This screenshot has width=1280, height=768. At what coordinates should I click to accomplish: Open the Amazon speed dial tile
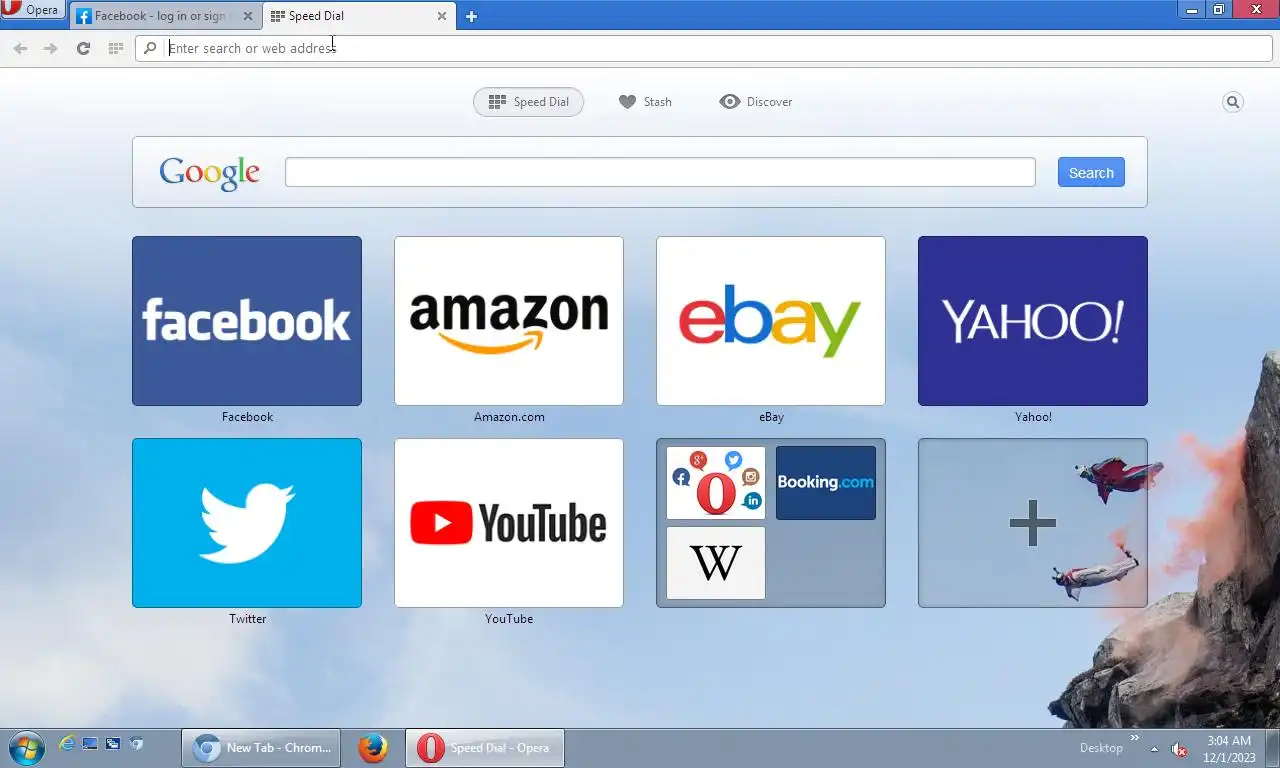[x=509, y=321]
